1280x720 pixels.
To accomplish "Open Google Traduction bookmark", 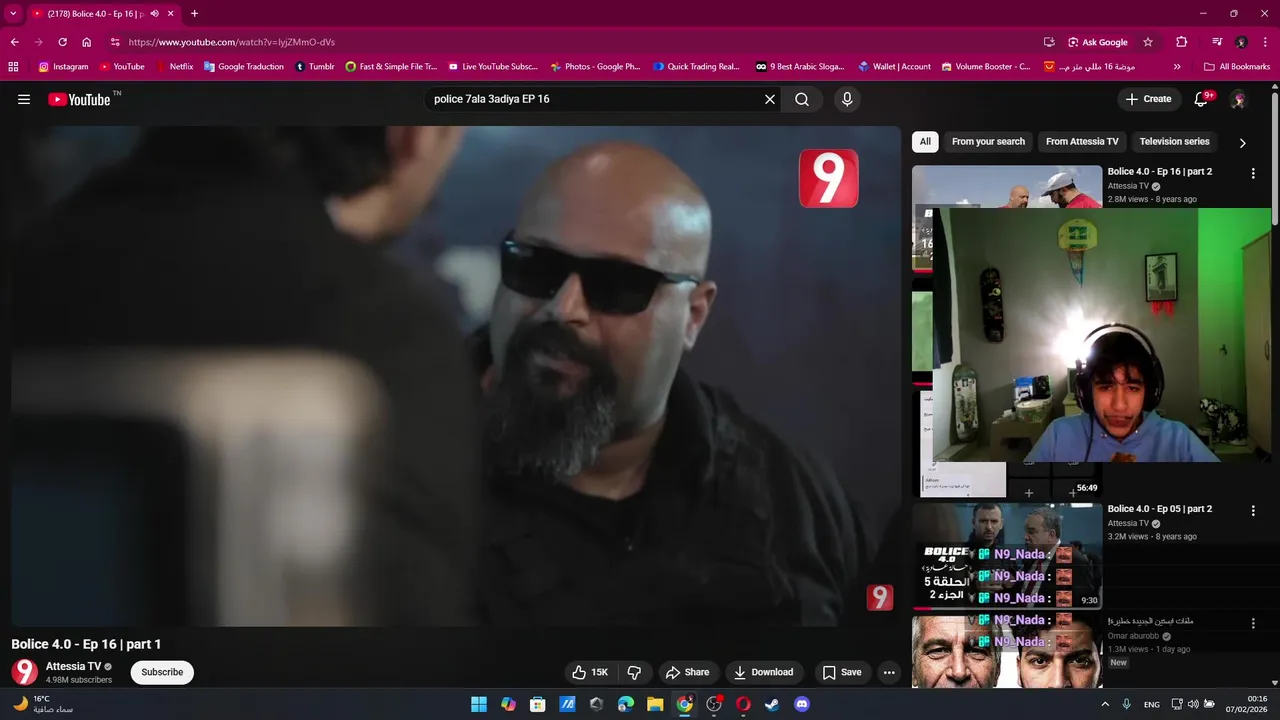I will [243, 67].
